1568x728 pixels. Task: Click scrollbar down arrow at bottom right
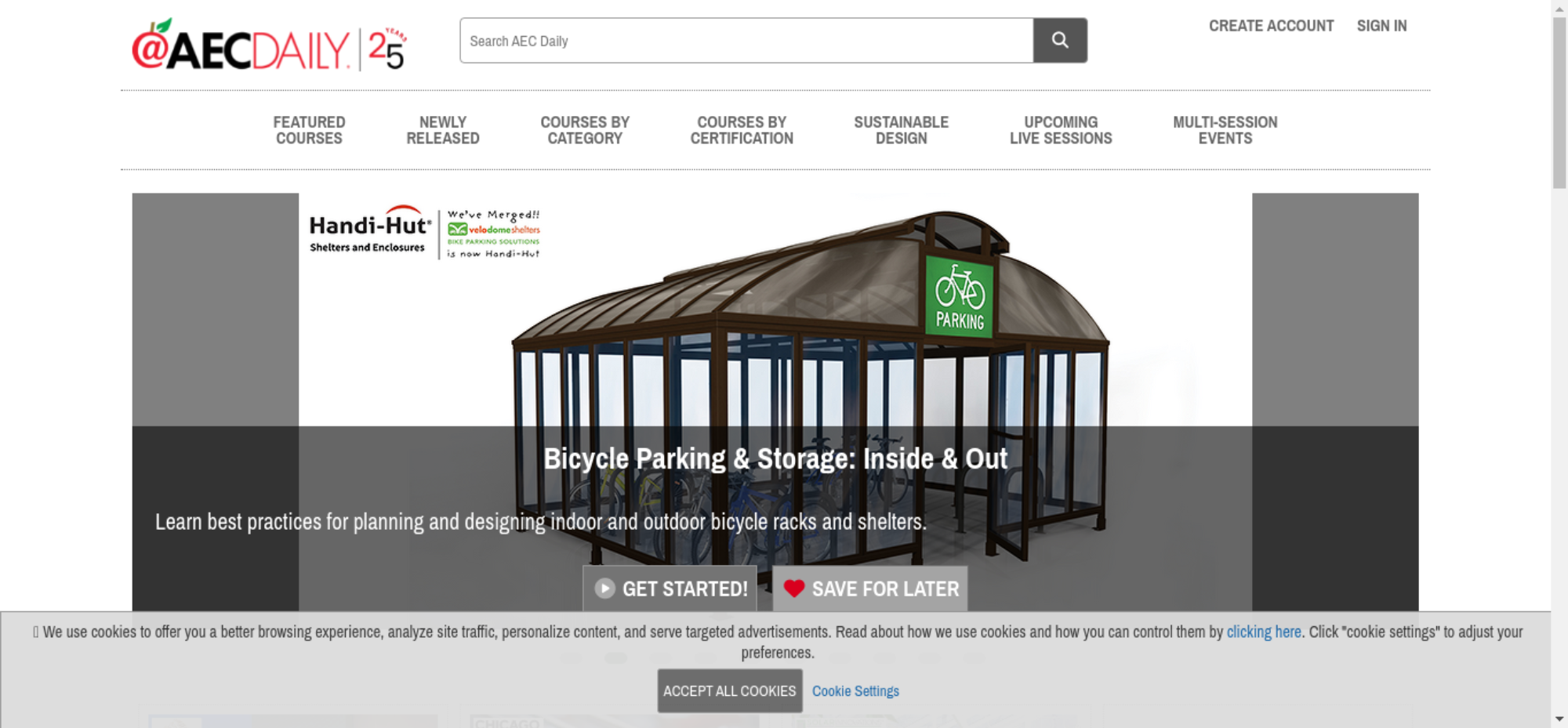click(x=1559, y=719)
